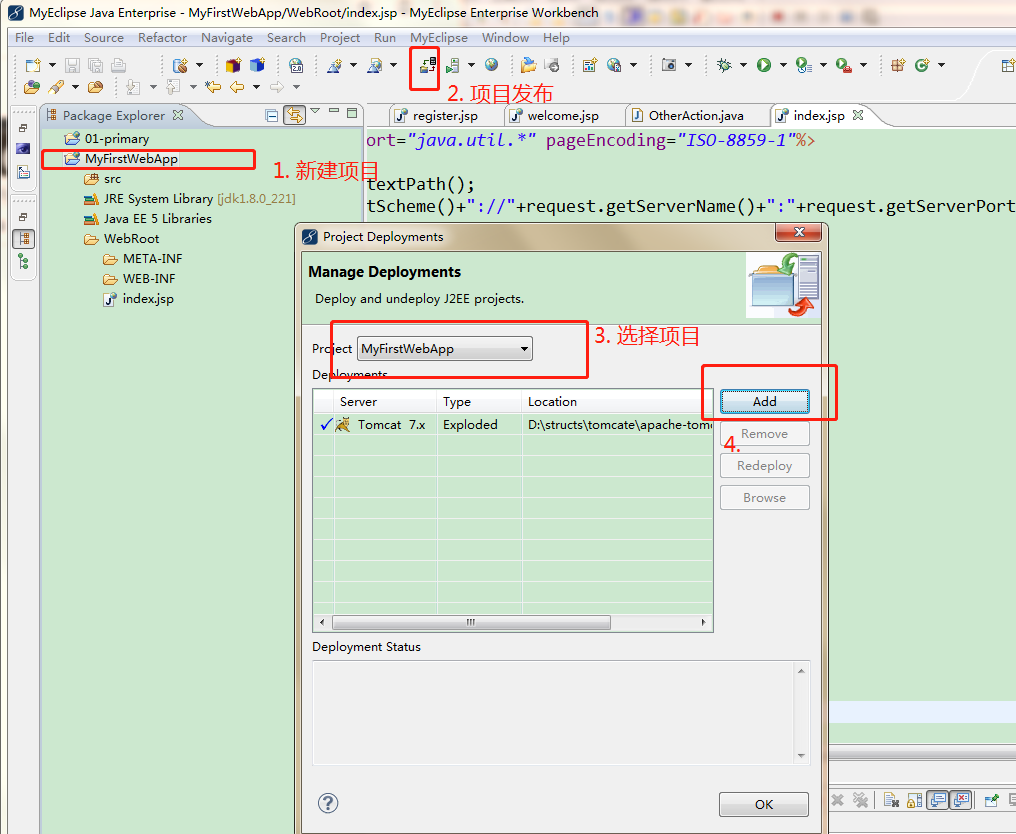This screenshot has height=834, width=1016.
Task: Click the Back navigation yellow arrow icon
Action: pos(237,87)
